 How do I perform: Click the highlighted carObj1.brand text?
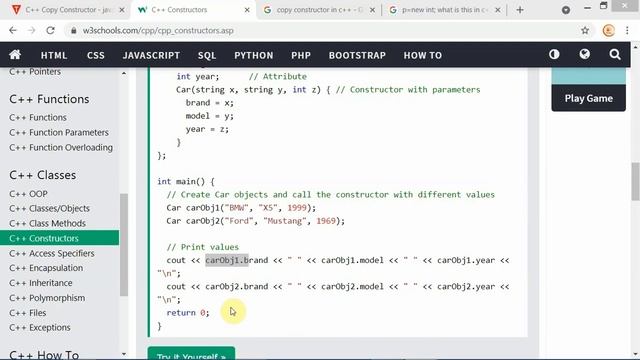coord(227,260)
